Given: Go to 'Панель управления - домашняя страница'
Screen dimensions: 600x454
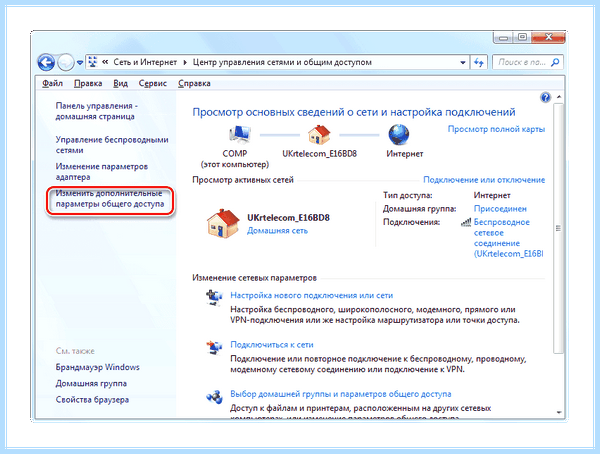Looking at the screenshot, I should tap(96, 111).
